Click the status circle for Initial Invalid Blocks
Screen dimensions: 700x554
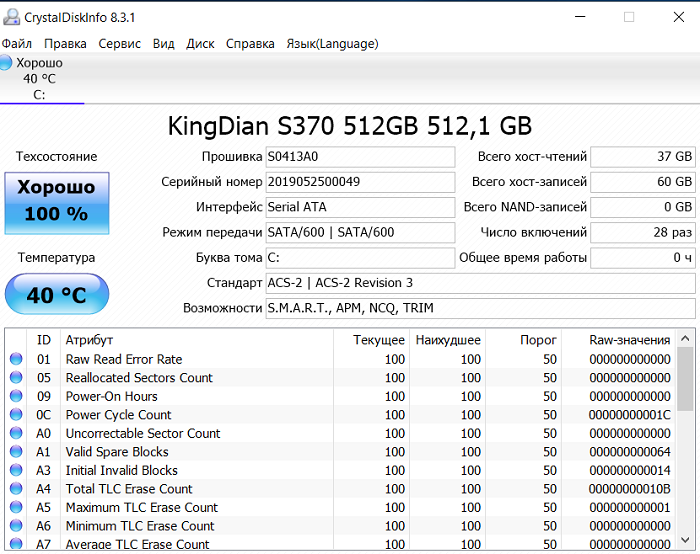coord(16,470)
